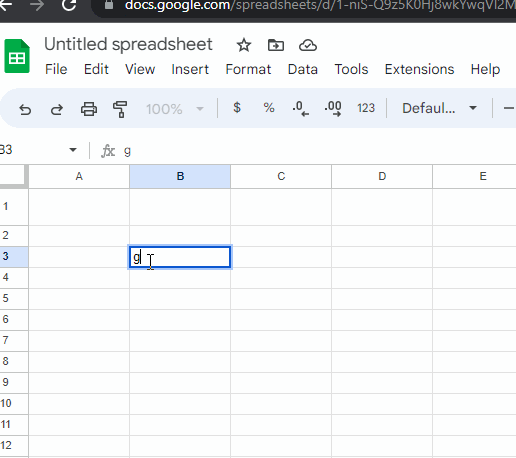Open the Format menu
516x458 pixels.
click(x=248, y=69)
